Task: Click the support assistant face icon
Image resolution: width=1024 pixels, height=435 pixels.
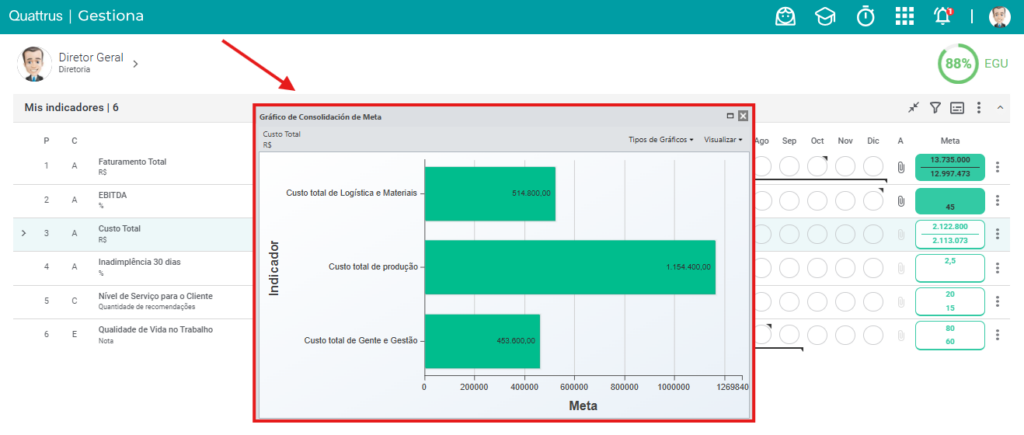Action: pos(786,16)
